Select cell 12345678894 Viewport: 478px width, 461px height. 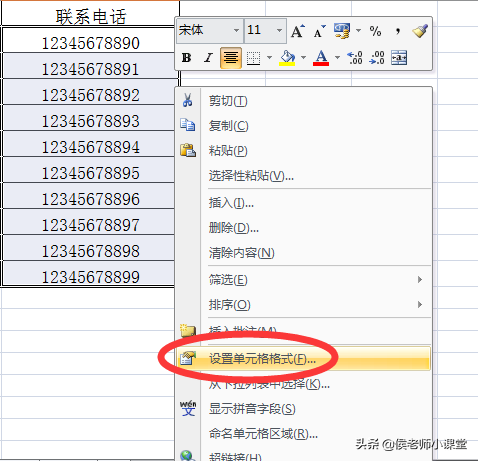[89, 144]
